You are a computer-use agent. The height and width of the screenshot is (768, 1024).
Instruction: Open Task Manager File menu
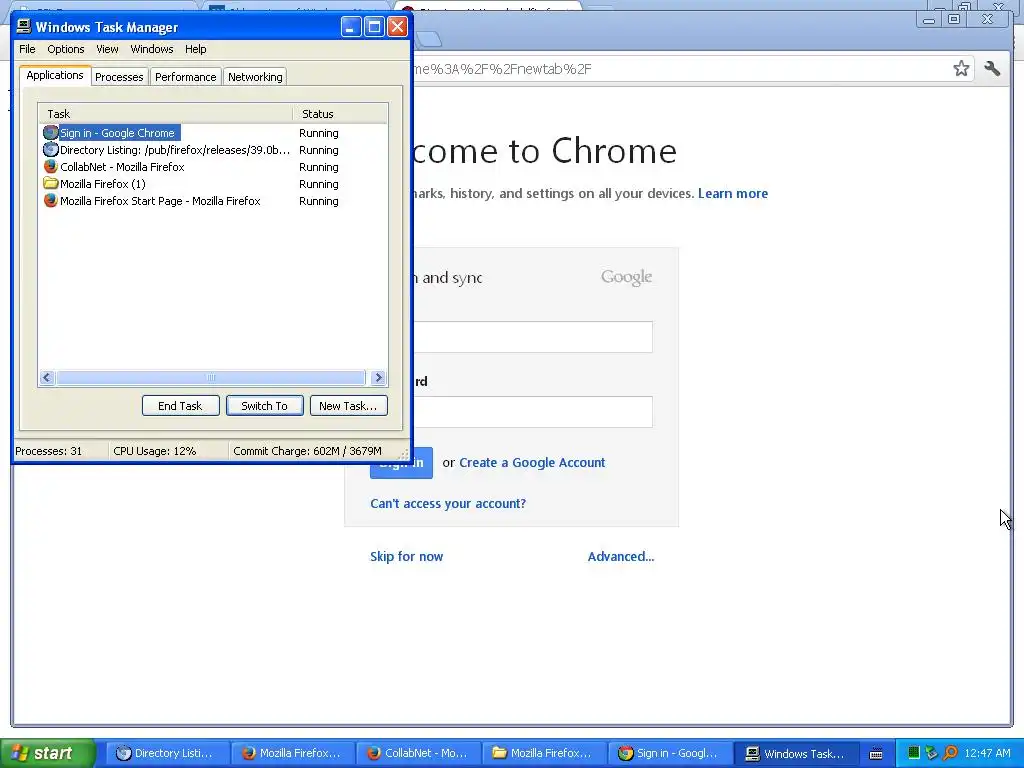coord(27,49)
